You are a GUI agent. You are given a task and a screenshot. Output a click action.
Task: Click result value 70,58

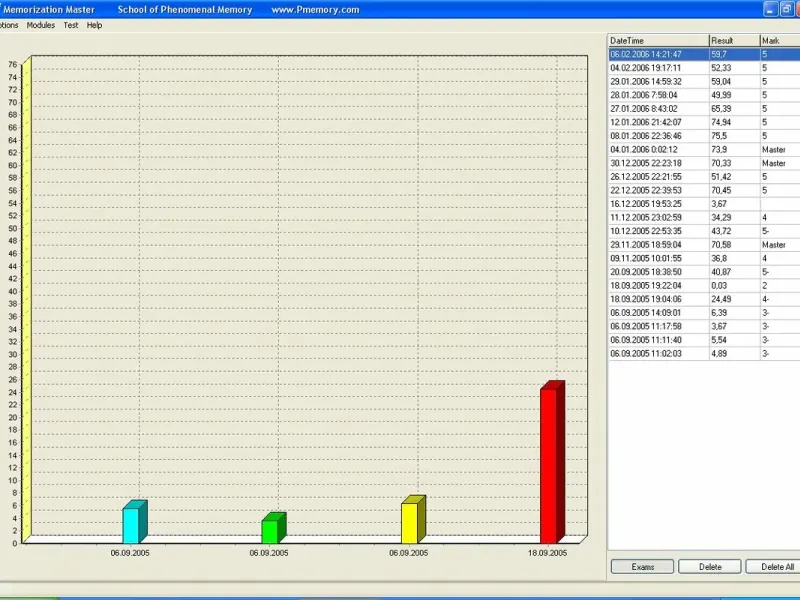pos(721,245)
